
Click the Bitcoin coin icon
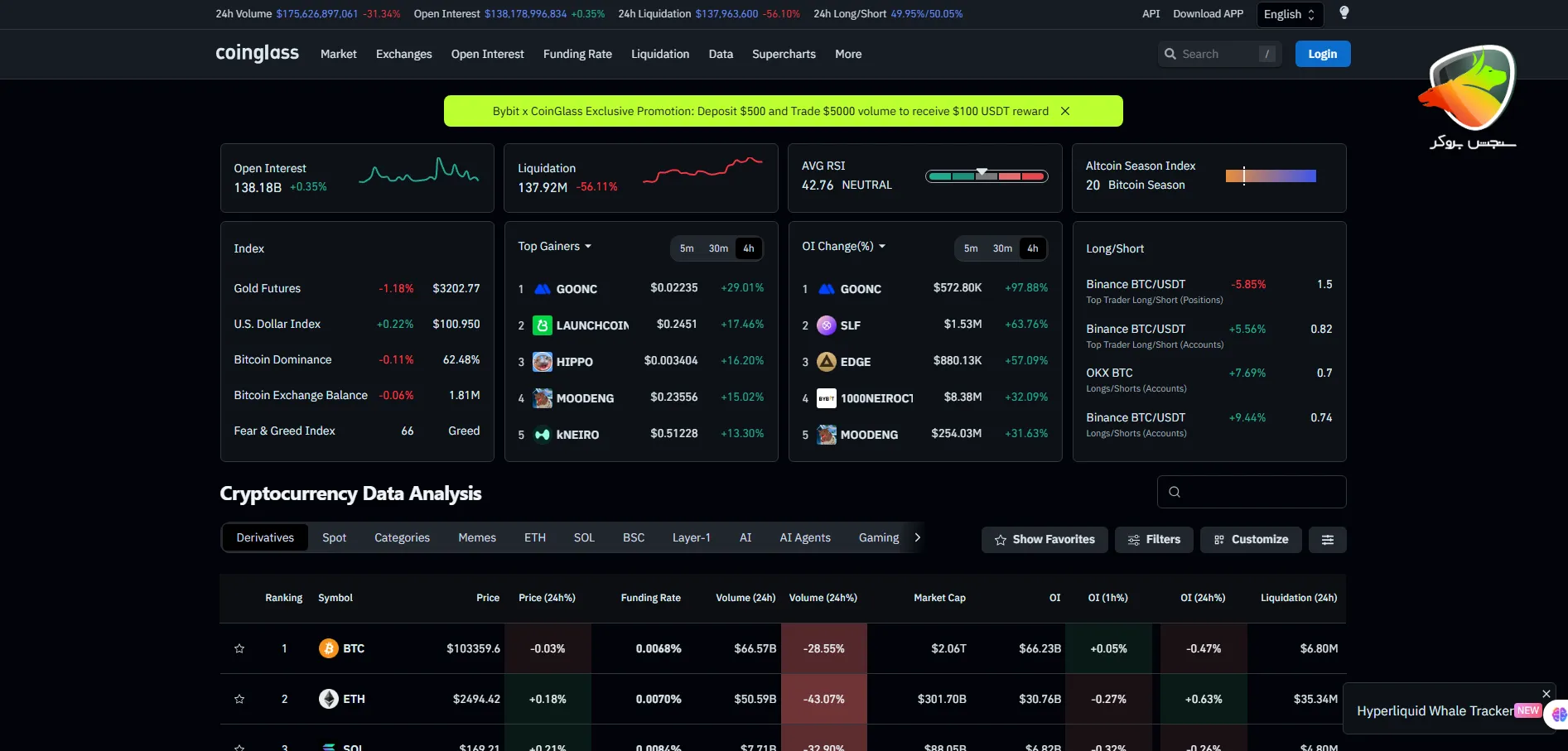(328, 648)
